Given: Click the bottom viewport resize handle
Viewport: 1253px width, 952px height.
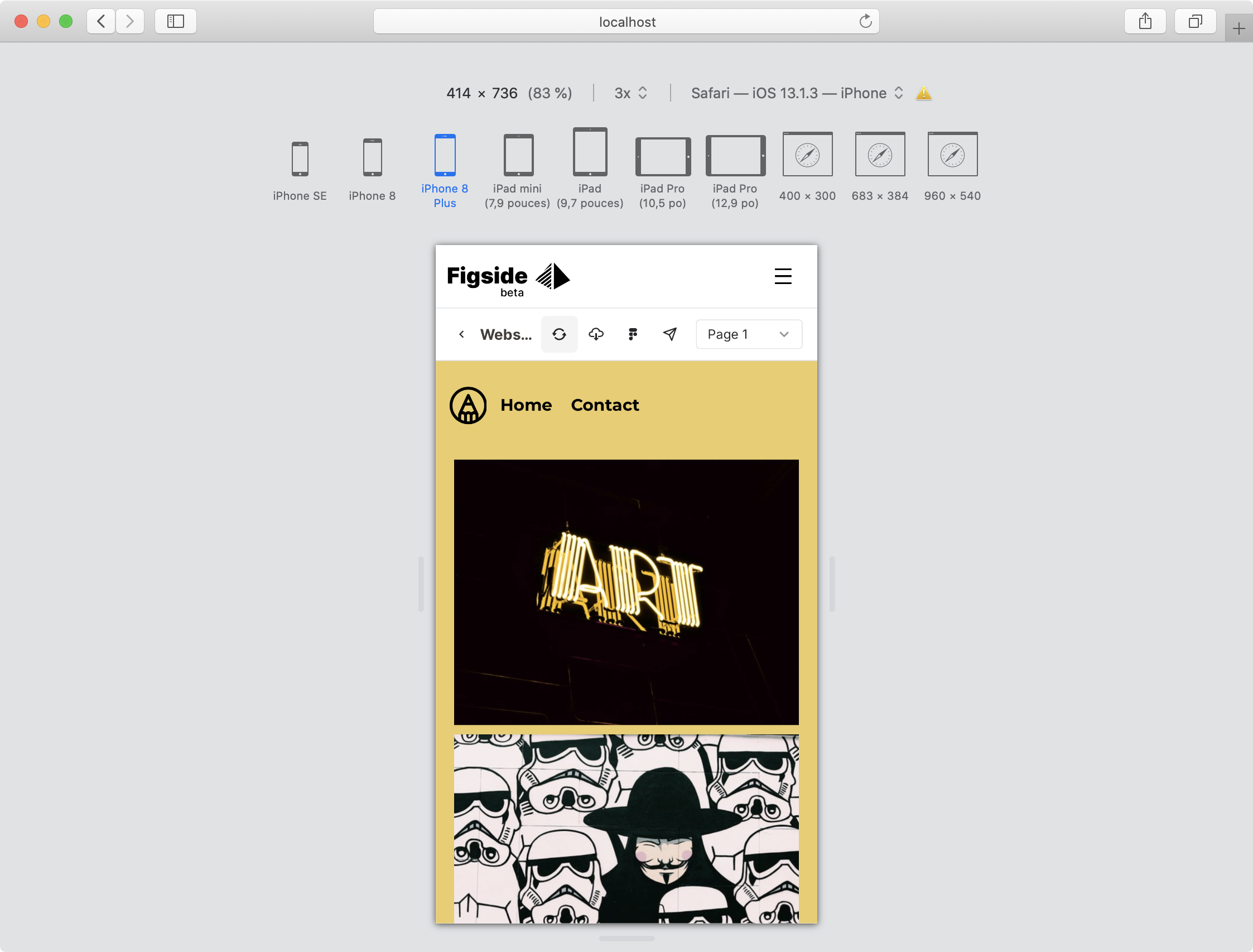Looking at the screenshot, I should click(x=626, y=939).
